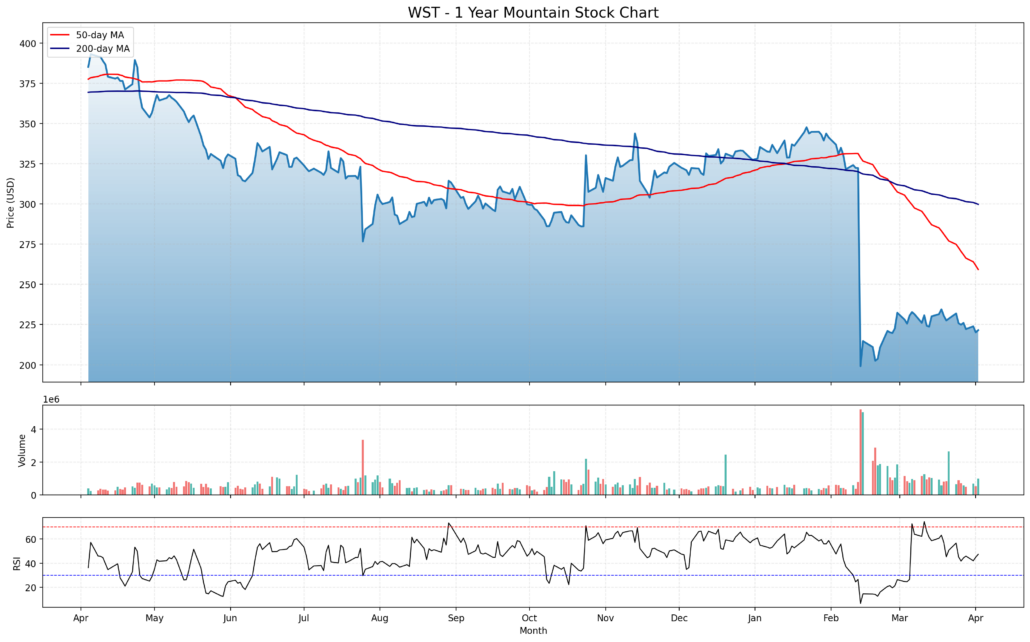The width and height of the screenshot is (1030, 642).
Task: Click the "250" price axis tick label
Action: click(x=28, y=285)
